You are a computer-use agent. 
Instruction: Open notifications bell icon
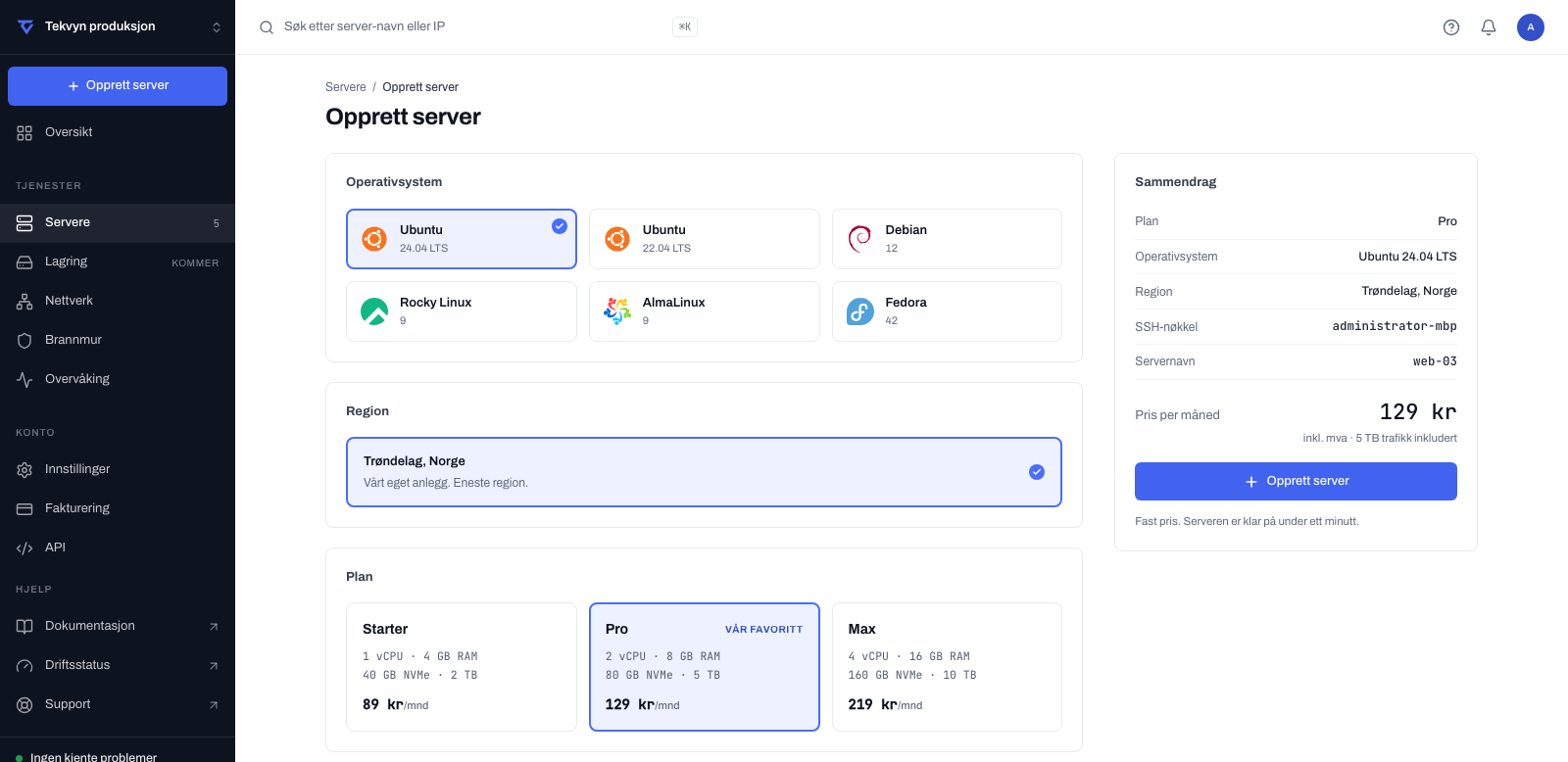[1489, 27]
